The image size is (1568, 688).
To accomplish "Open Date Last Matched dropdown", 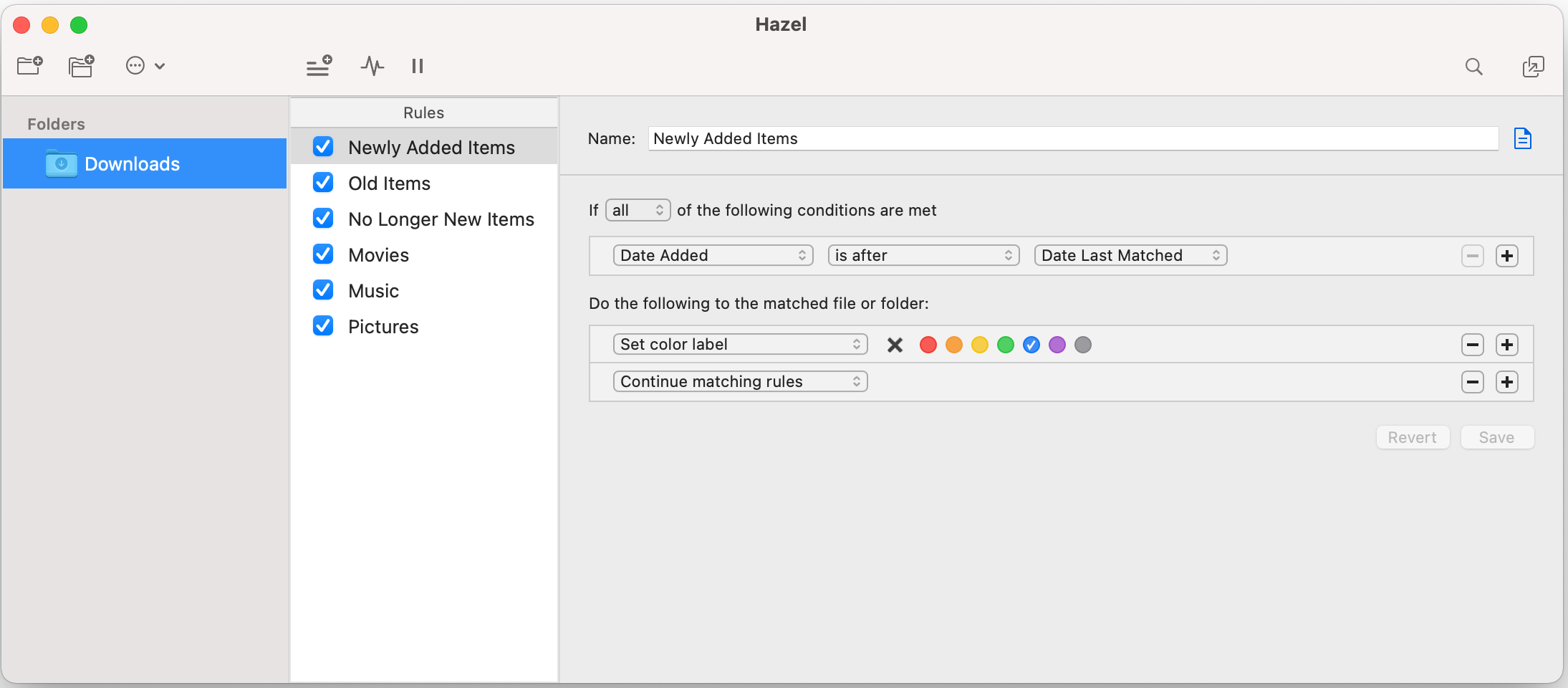I will [1131, 255].
